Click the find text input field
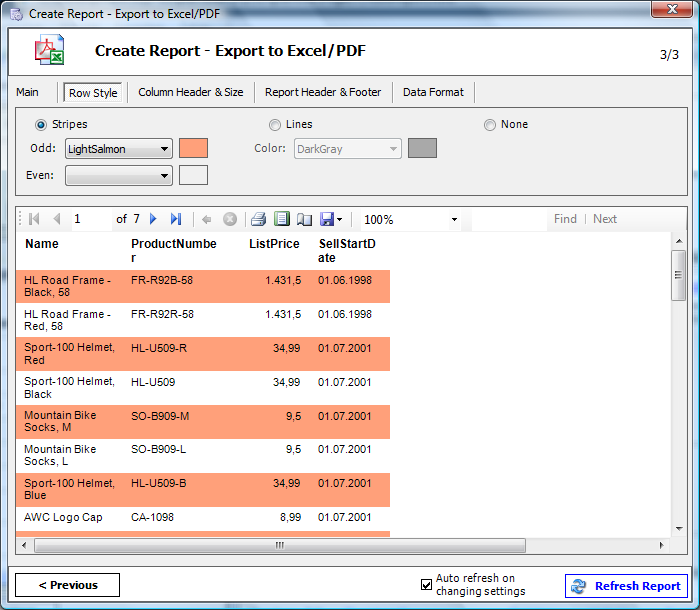Viewport: 700px width, 610px height. [509, 219]
